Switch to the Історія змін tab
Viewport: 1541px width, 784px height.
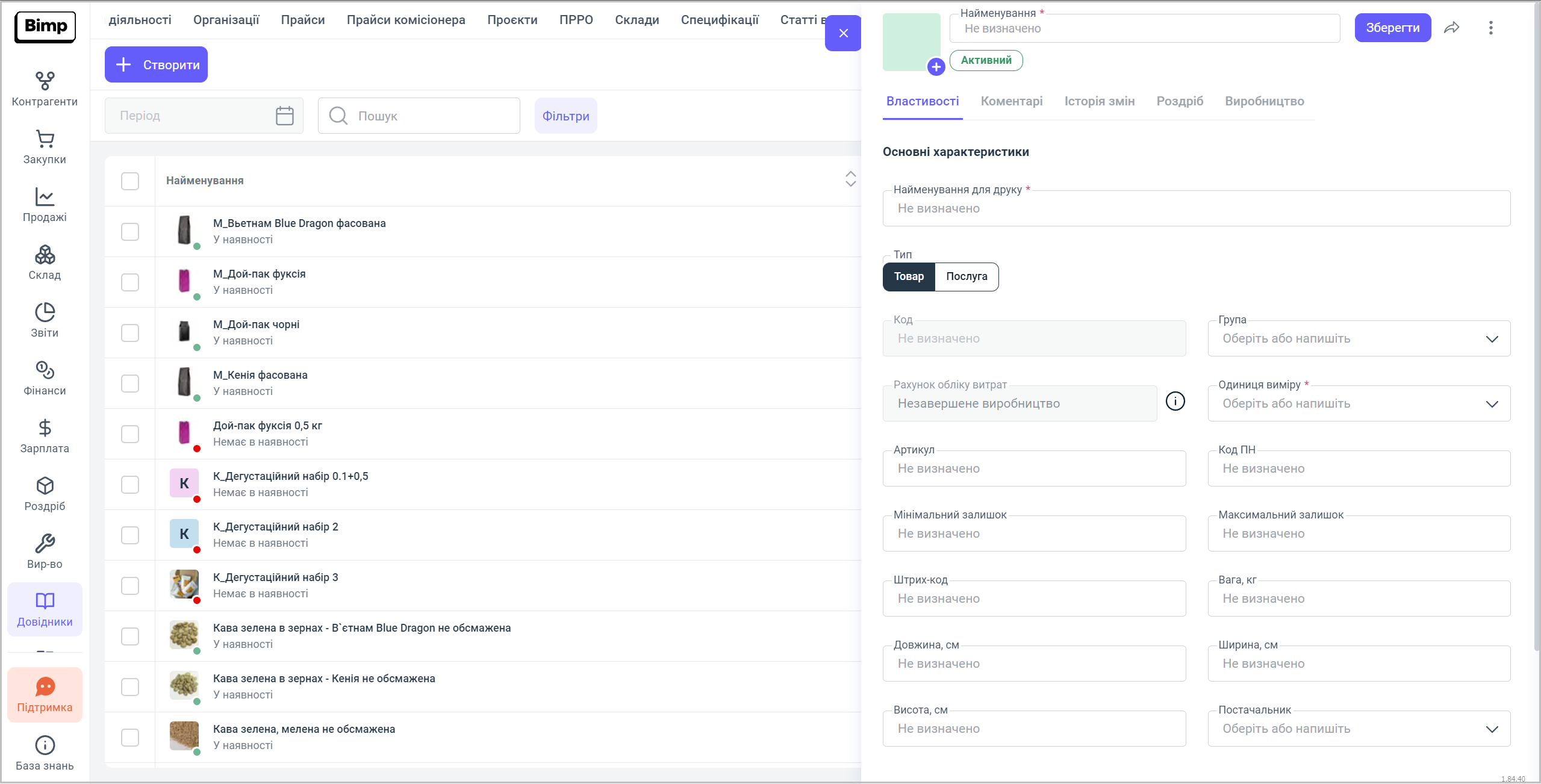click(x=1099, y=101)
